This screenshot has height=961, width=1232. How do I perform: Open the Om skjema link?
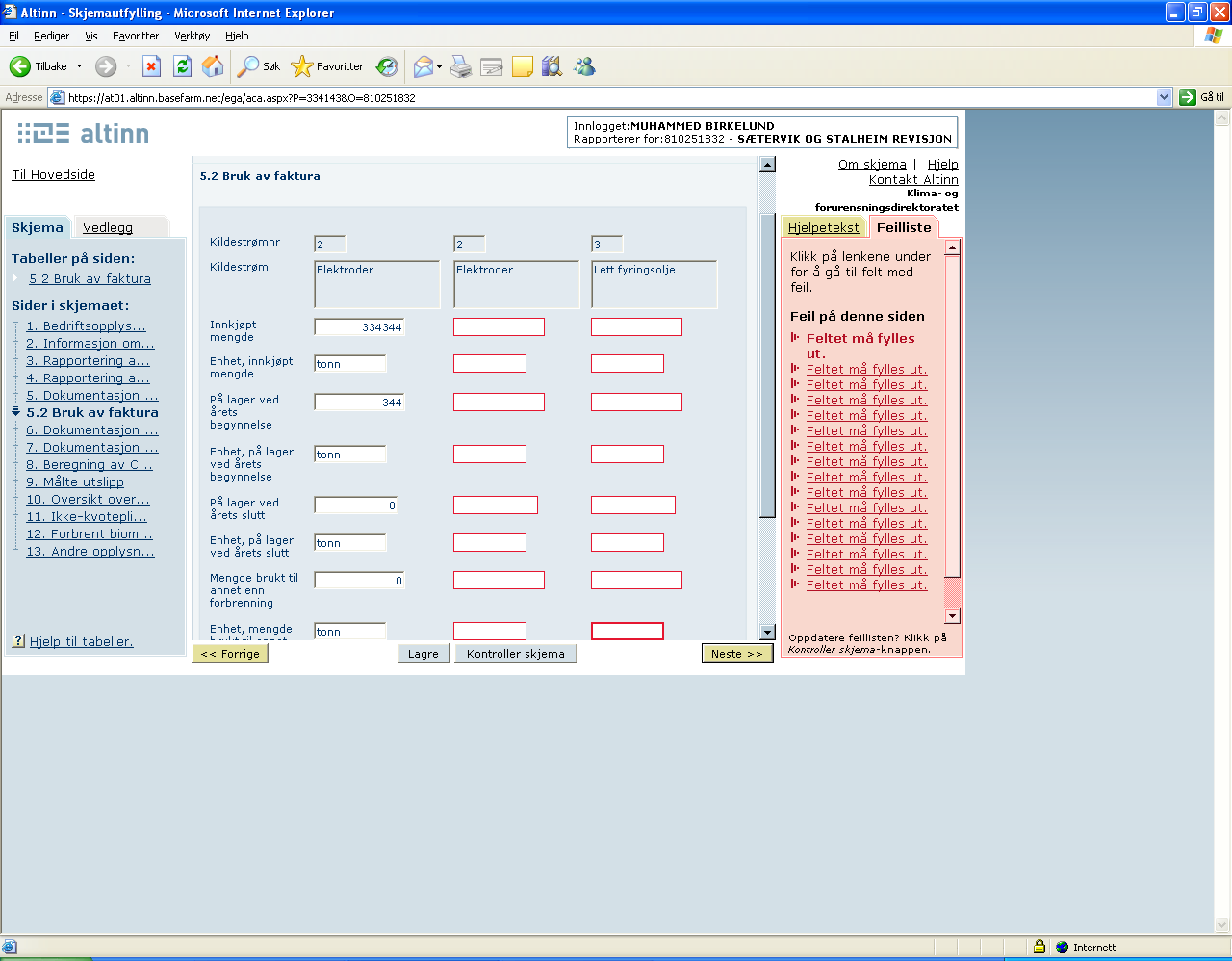[x=872, y=164]
